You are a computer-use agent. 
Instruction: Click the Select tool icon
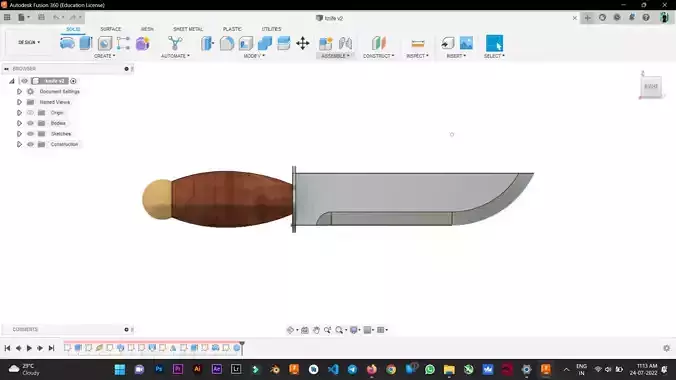tap(494, 43)
